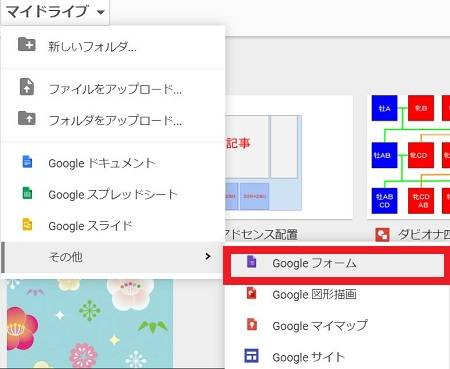Open the アドセンス配置 file thumbnail
The height and width of the screenshot is (369, 450).
[x=289, y=157]
